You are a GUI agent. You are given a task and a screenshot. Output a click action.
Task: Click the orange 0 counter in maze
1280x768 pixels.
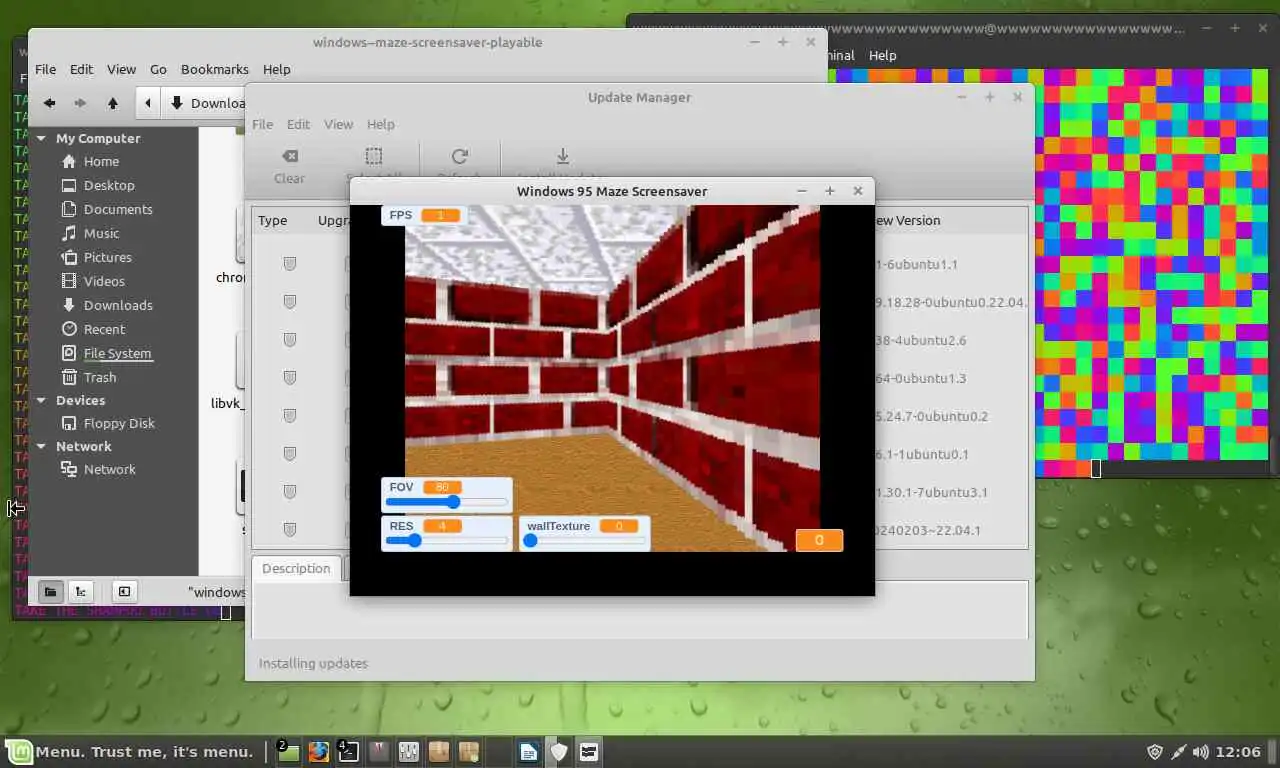coord(819,540)
